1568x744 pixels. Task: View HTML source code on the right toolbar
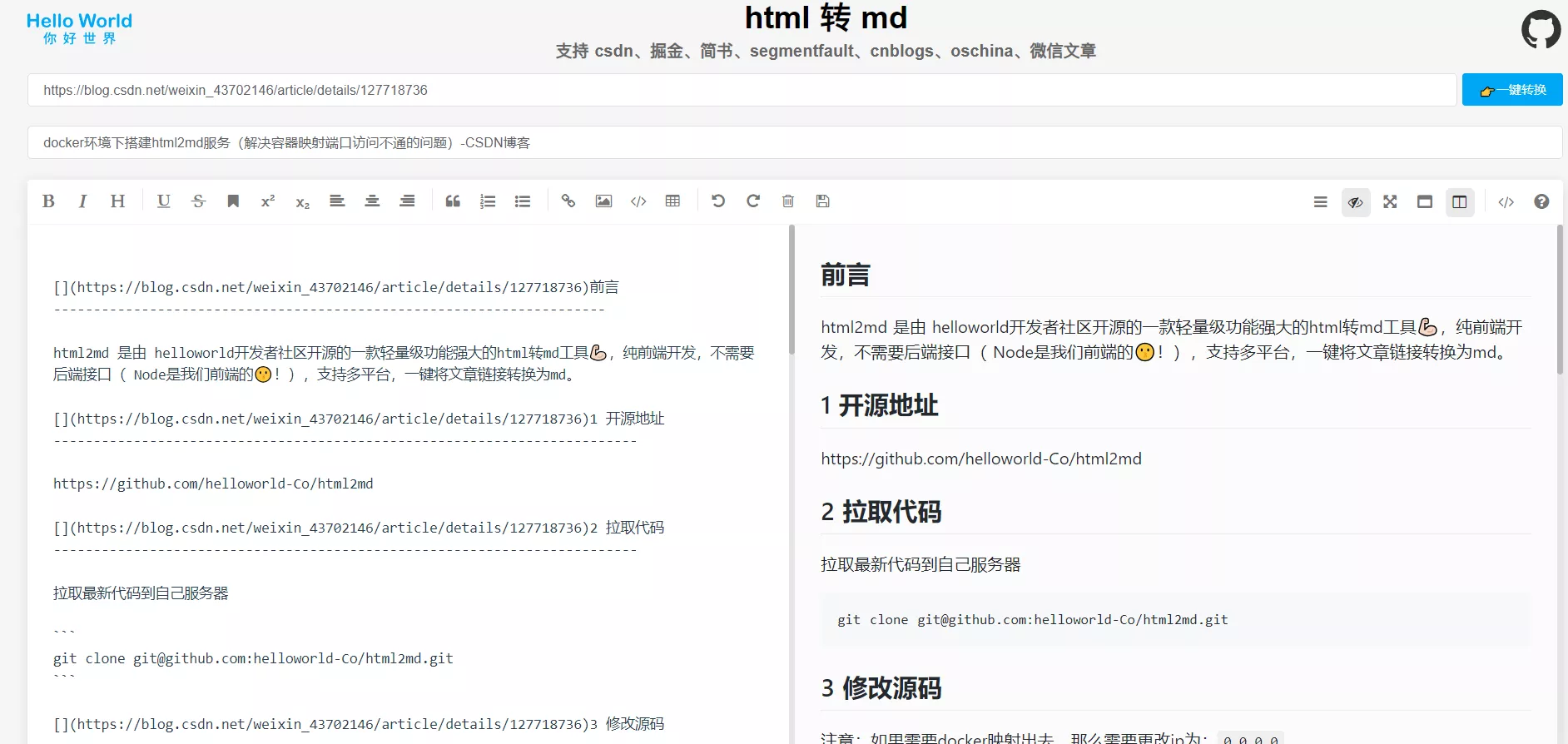[x=1506, y=202]
